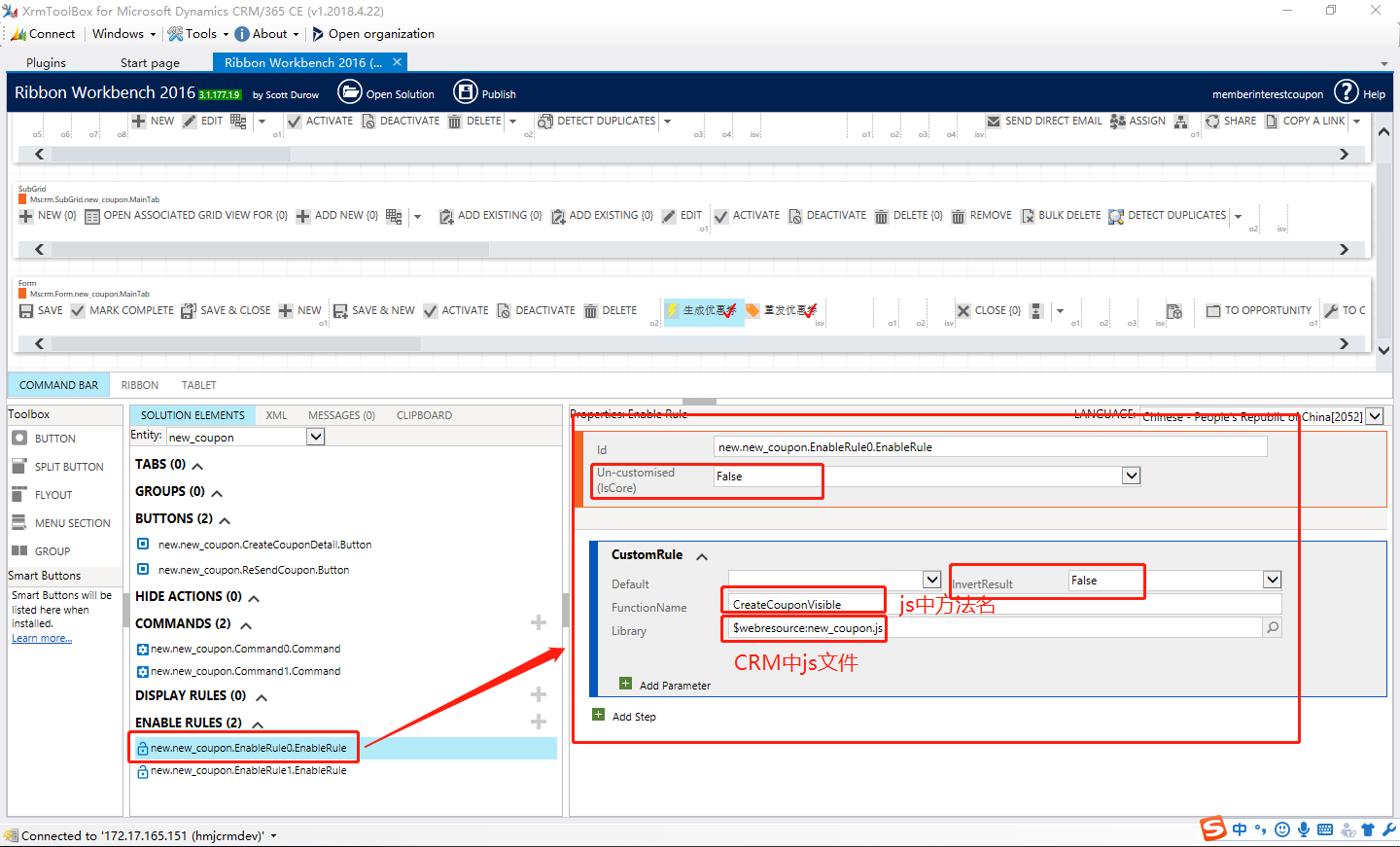Open the Tools menu

(x=198, y=33)
